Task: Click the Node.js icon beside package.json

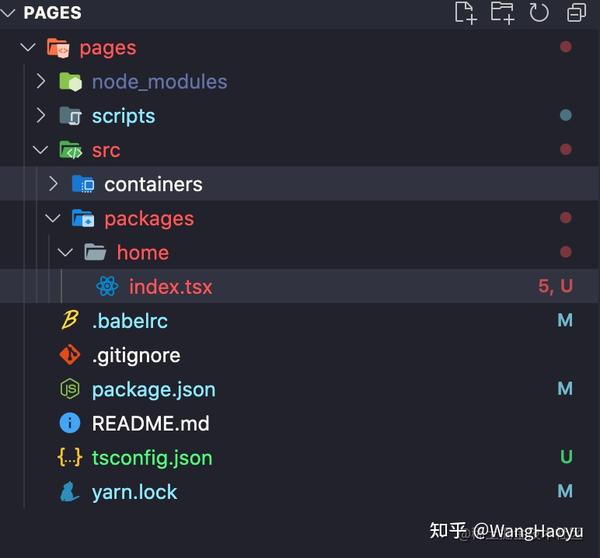Action: pos(70,389)
